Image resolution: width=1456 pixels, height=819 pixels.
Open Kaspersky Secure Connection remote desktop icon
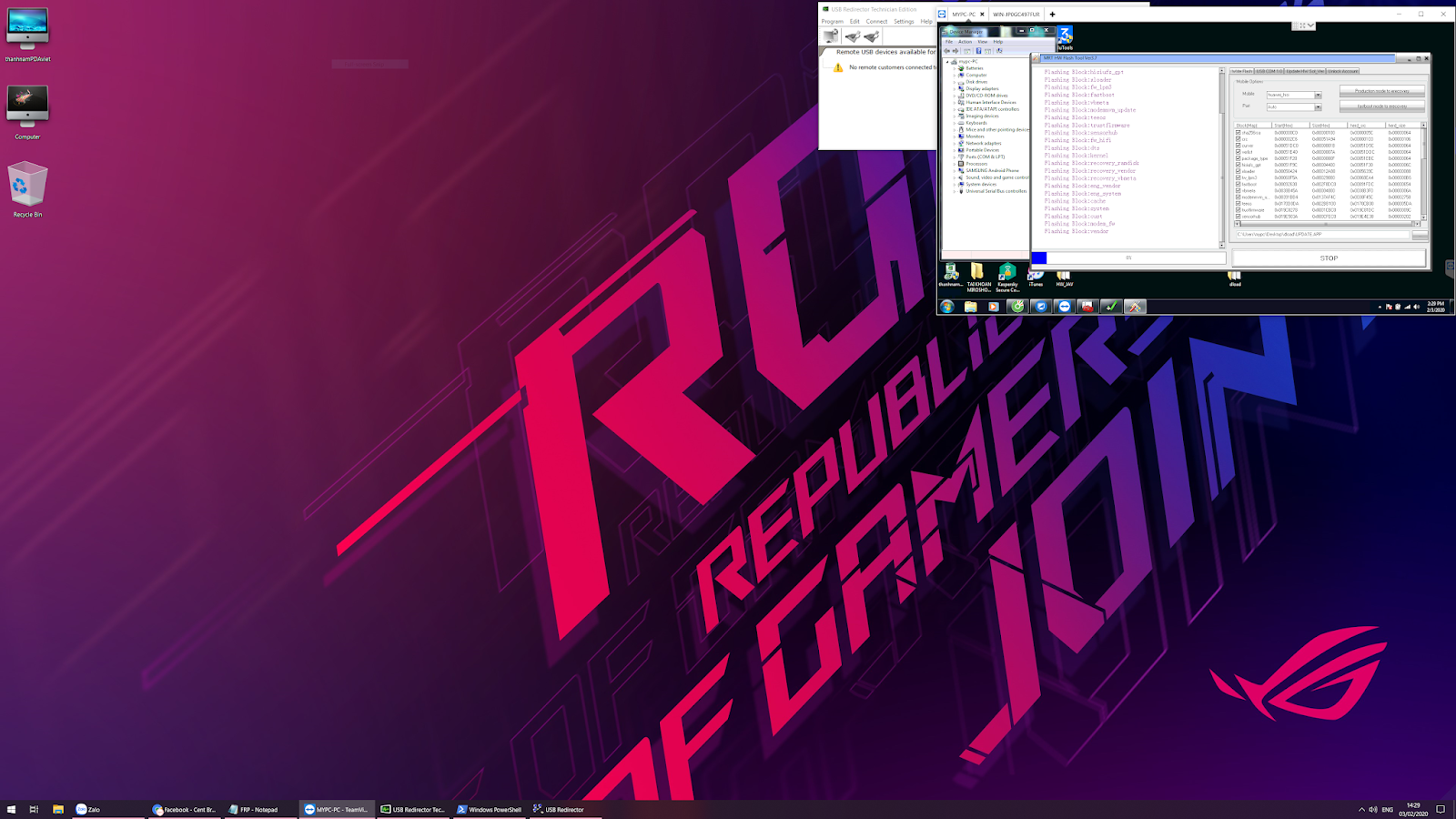pos(1007,278)
